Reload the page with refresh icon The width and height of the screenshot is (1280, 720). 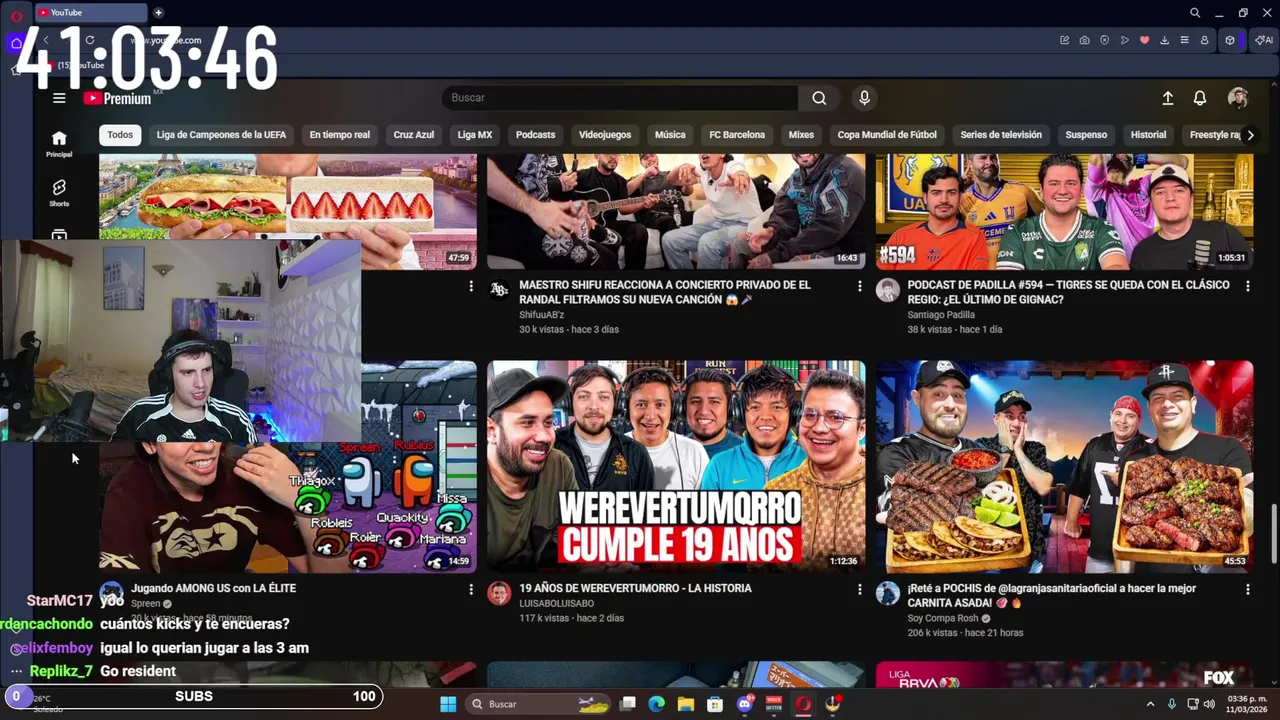point(90,40)
